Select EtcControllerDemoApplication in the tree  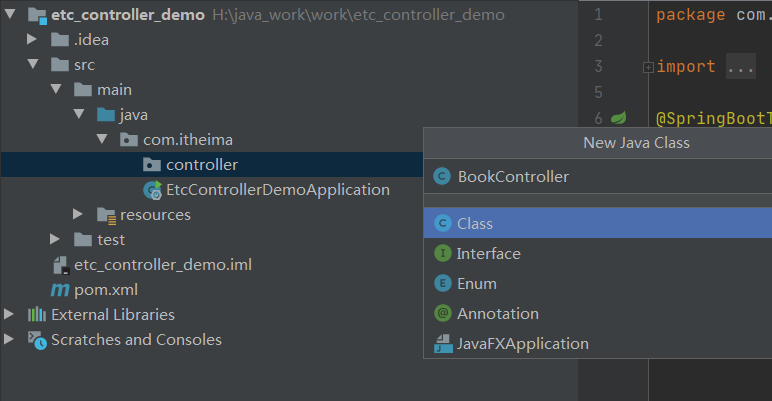click(x=278, y=190)
